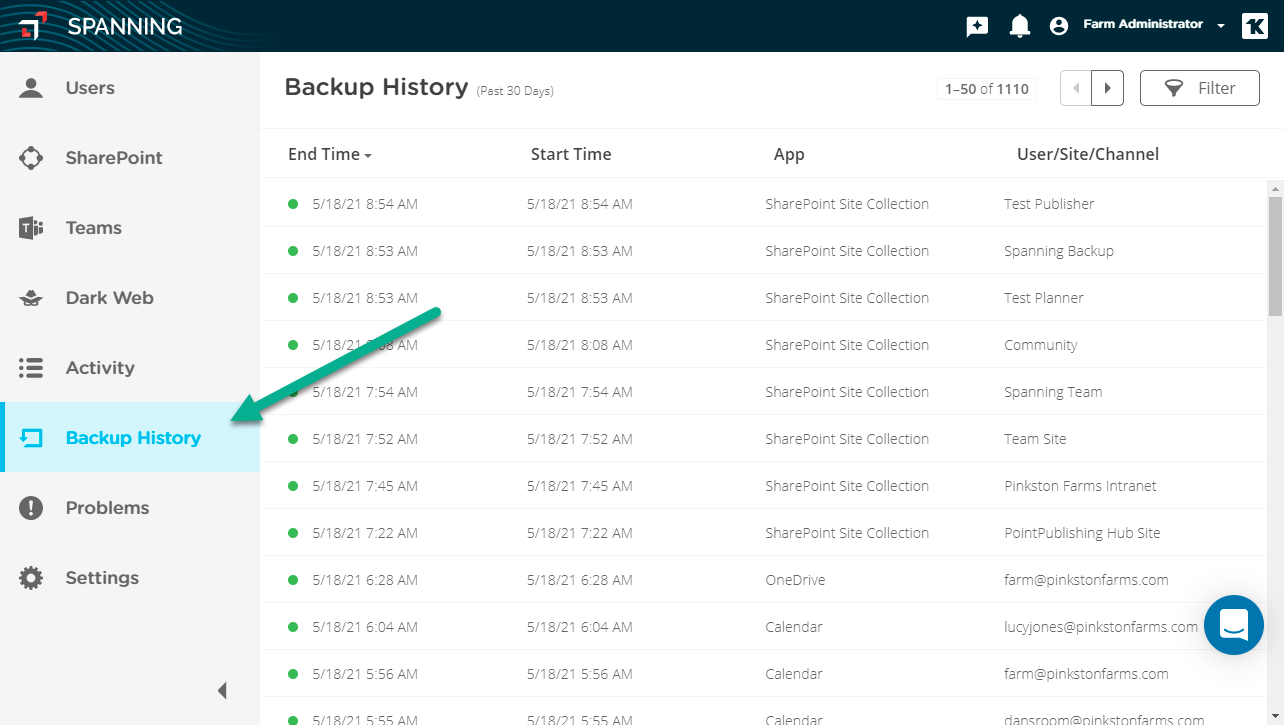
Task: Click SharePoint Site Collection in Community row
Action: point(847,345)
